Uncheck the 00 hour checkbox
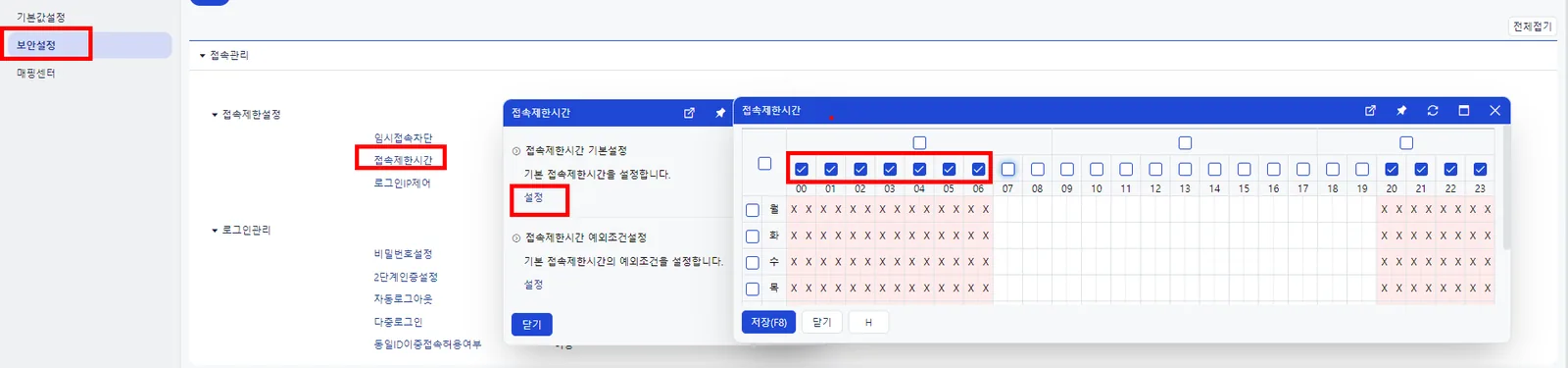1568x368 pixels. (802, 169)
